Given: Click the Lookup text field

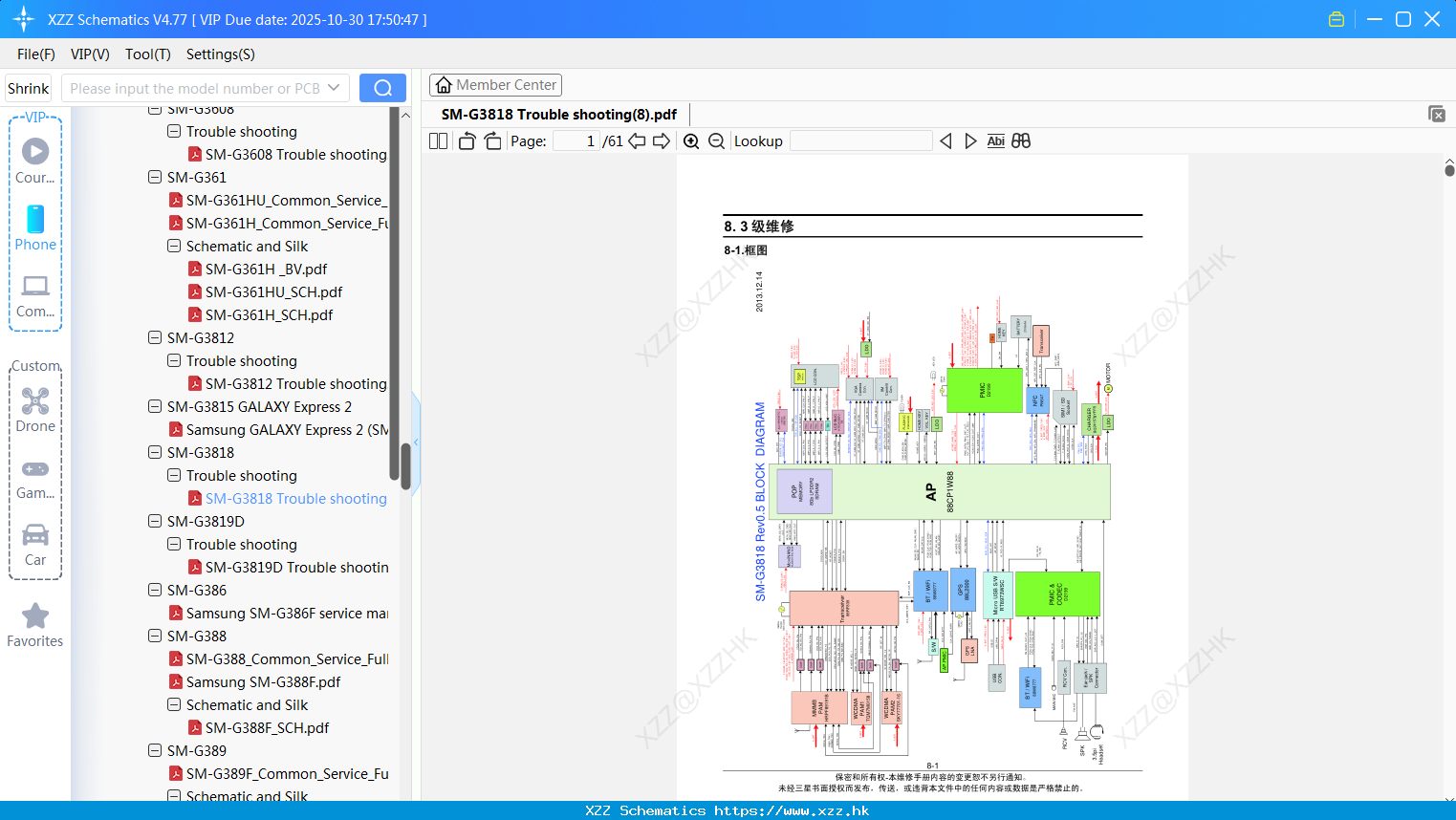Looking at the screenshot, I should (861, 140).
